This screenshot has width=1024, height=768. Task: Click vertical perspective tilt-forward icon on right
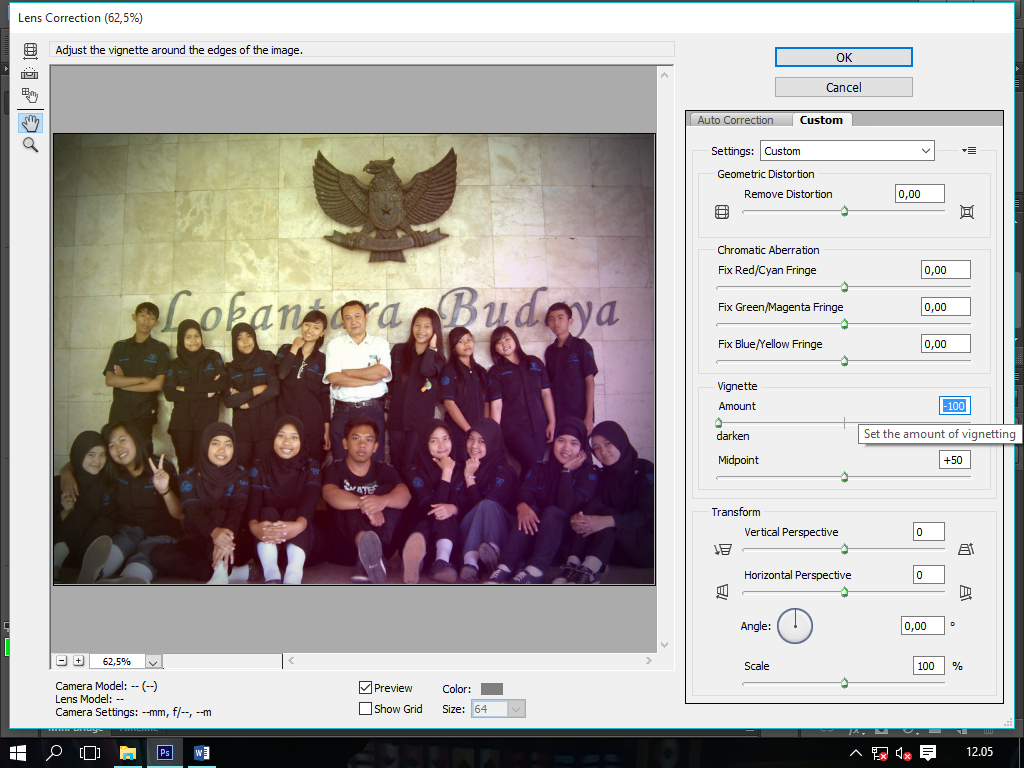click(966, 549)
